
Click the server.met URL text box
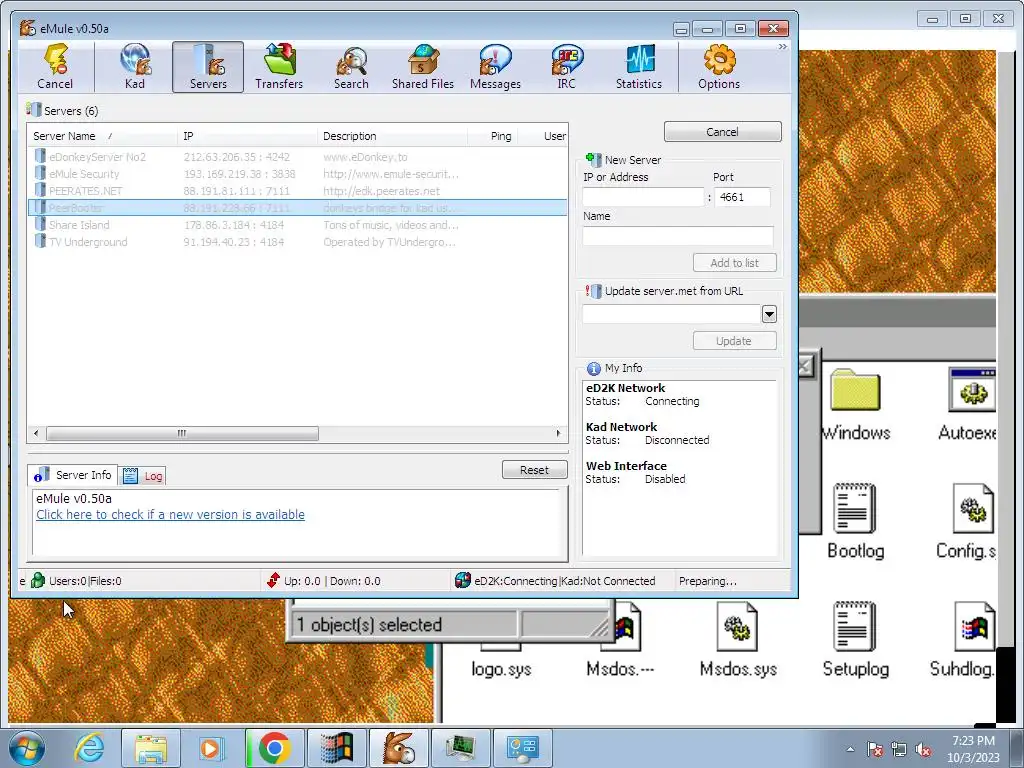[671, 314]
